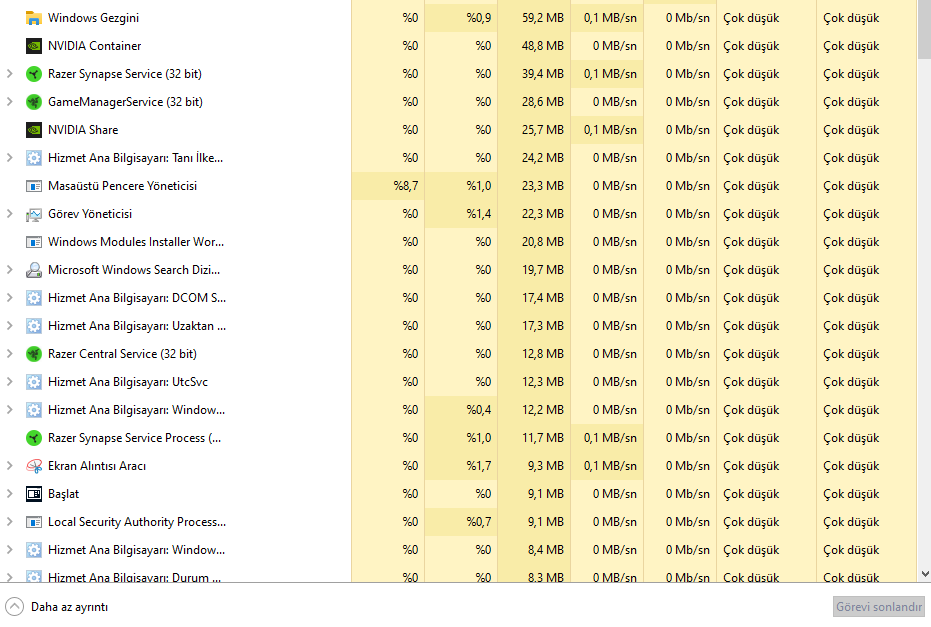Expand the Razer Central Service (32 bit) group

[x=10, y=353]
